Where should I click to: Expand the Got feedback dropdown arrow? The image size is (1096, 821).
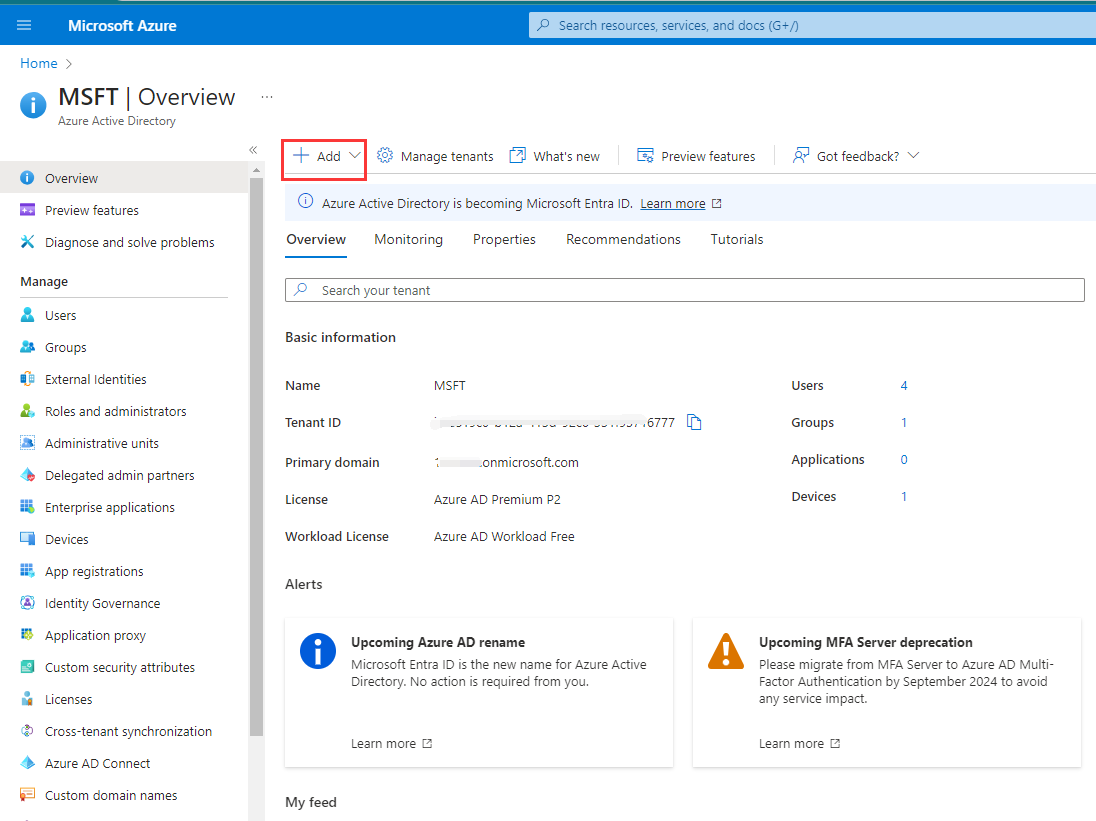tap(913, 155)
